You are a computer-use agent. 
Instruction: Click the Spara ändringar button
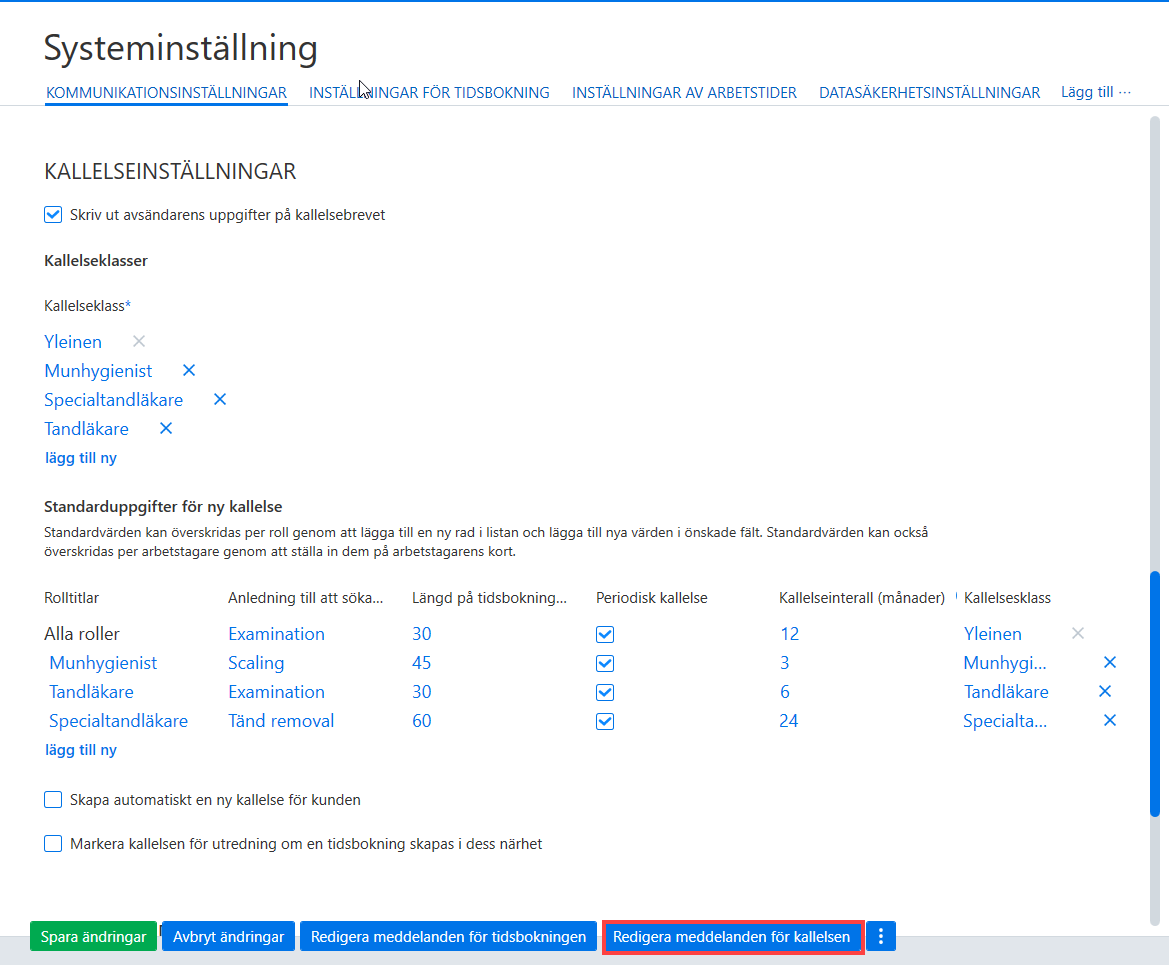point(93,937)
